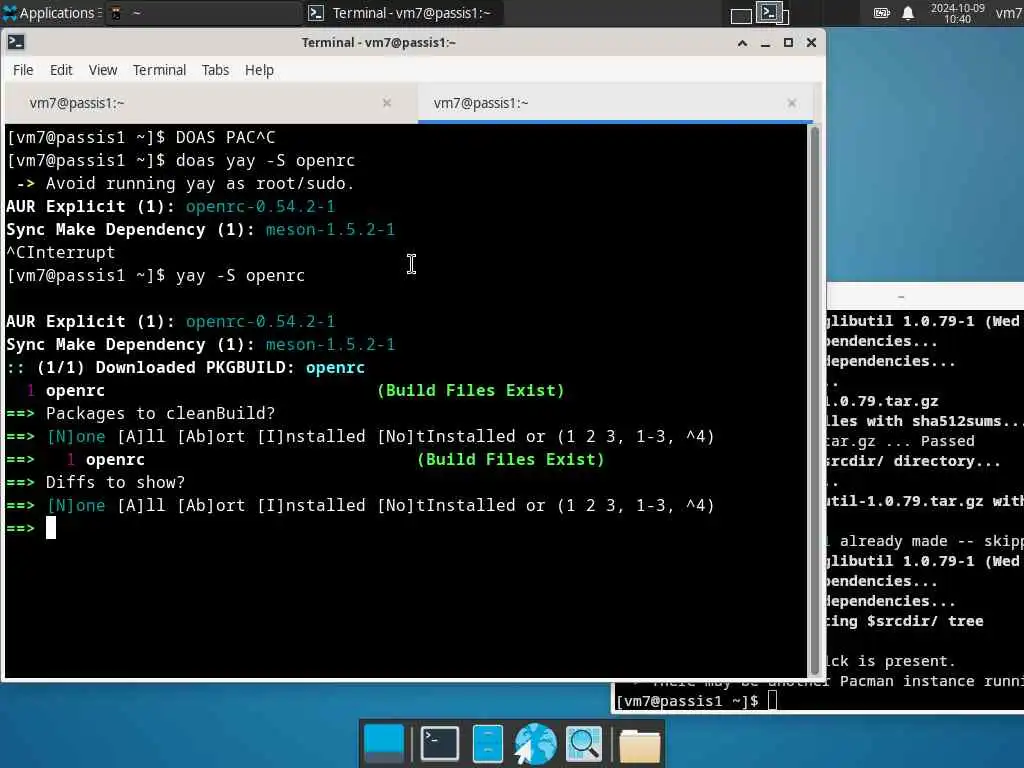Click 'already made -- skipp' text in background terminal
Image resolution: width=1024 pixels, height=768 pixels.
click(931, 541)
